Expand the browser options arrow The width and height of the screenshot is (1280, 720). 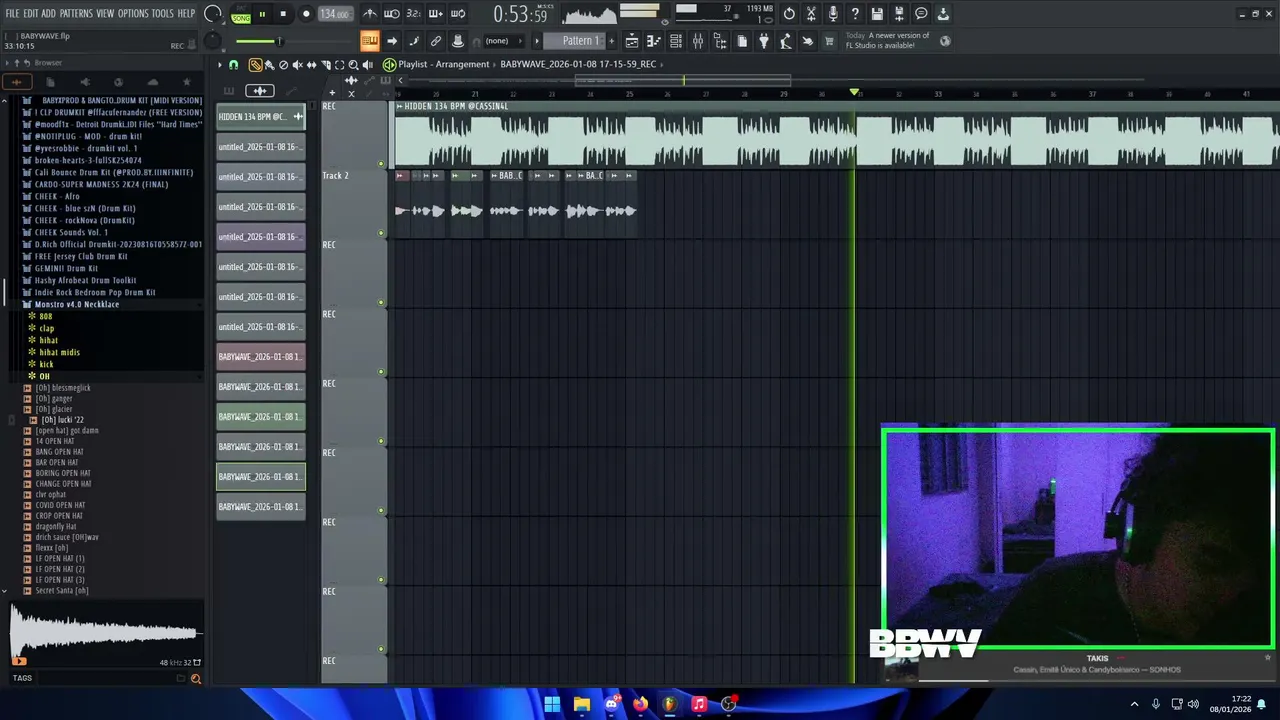pyautogui.click(x=6, y=62)
